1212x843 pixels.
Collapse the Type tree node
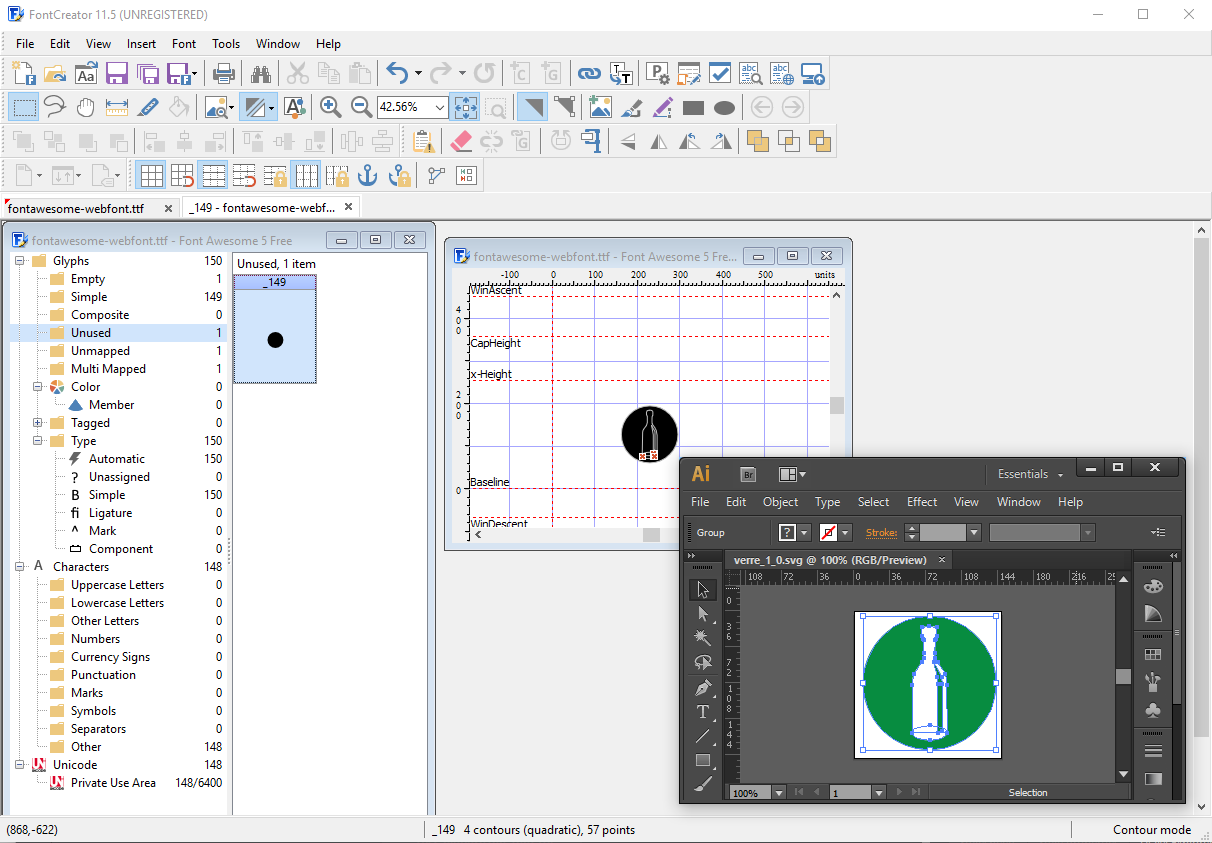(38, 441)
